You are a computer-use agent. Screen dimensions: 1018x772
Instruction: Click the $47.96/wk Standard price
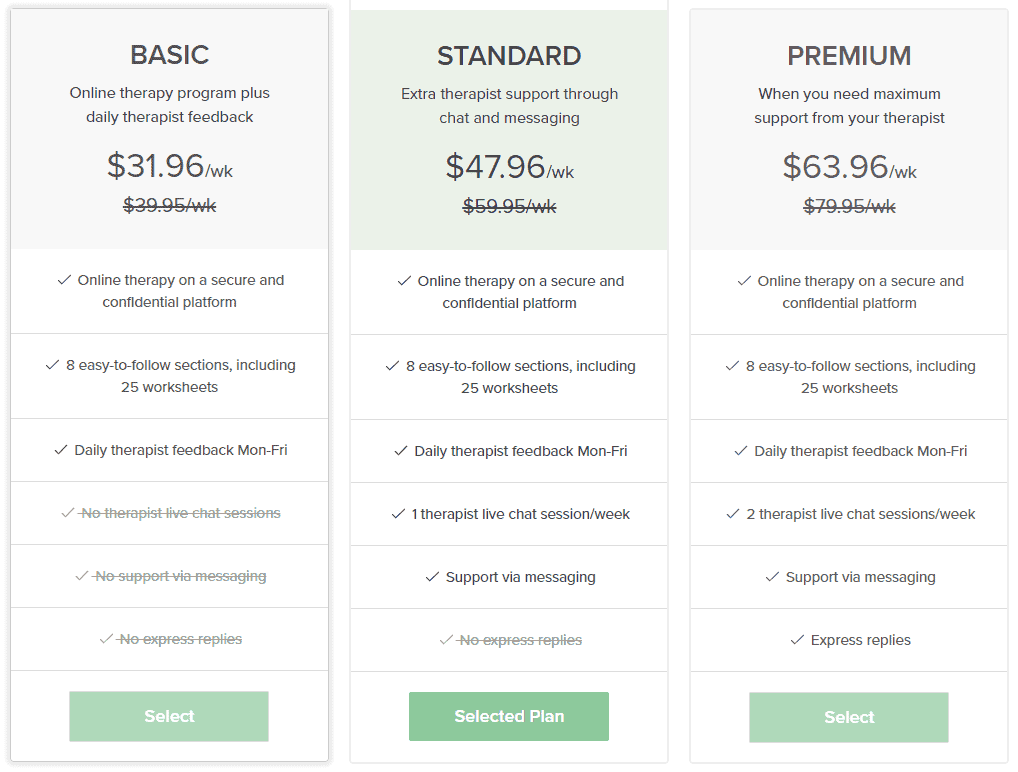tap(510, 167)
